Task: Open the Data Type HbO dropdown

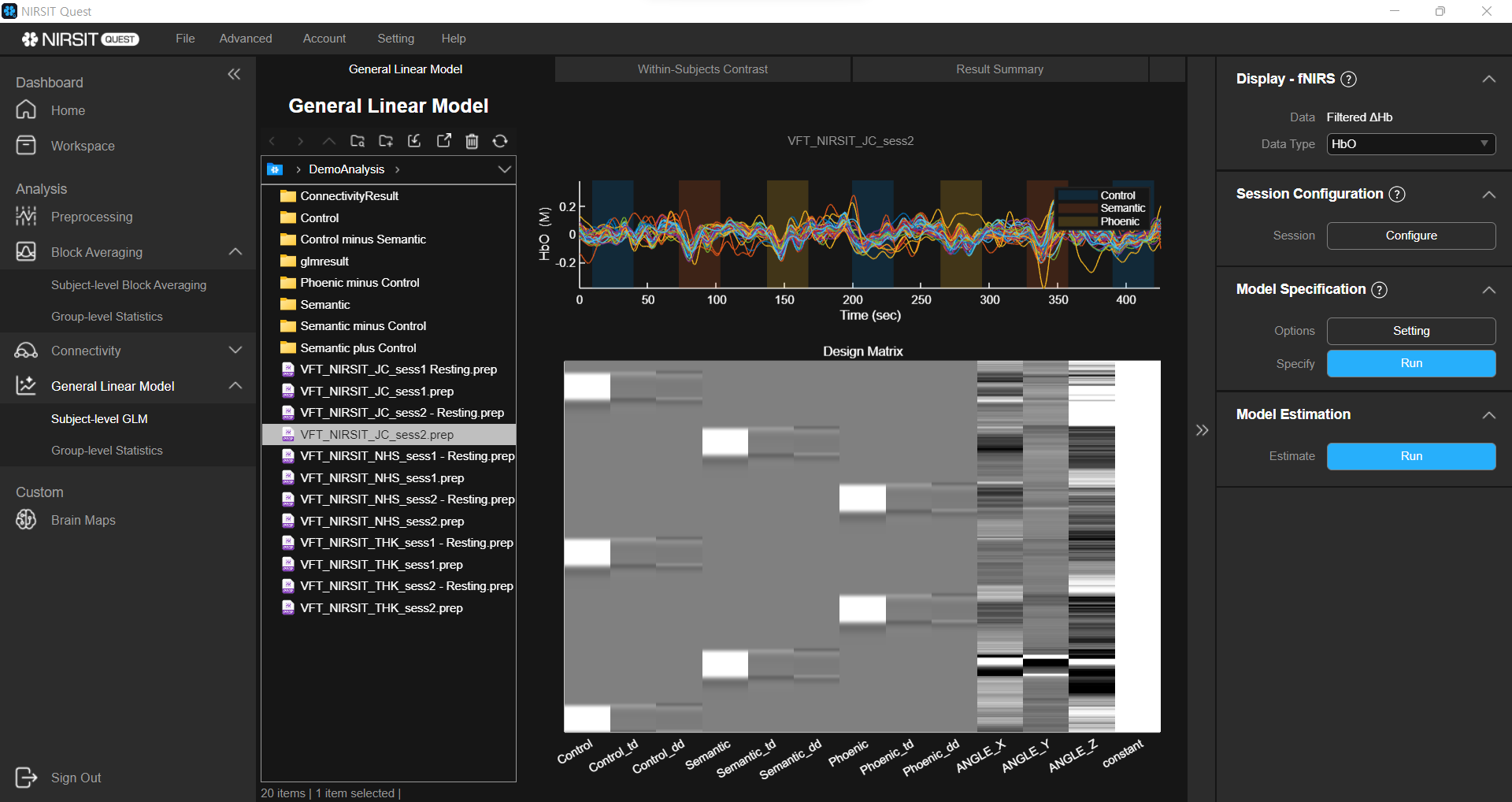Action: pos(1411,144)
